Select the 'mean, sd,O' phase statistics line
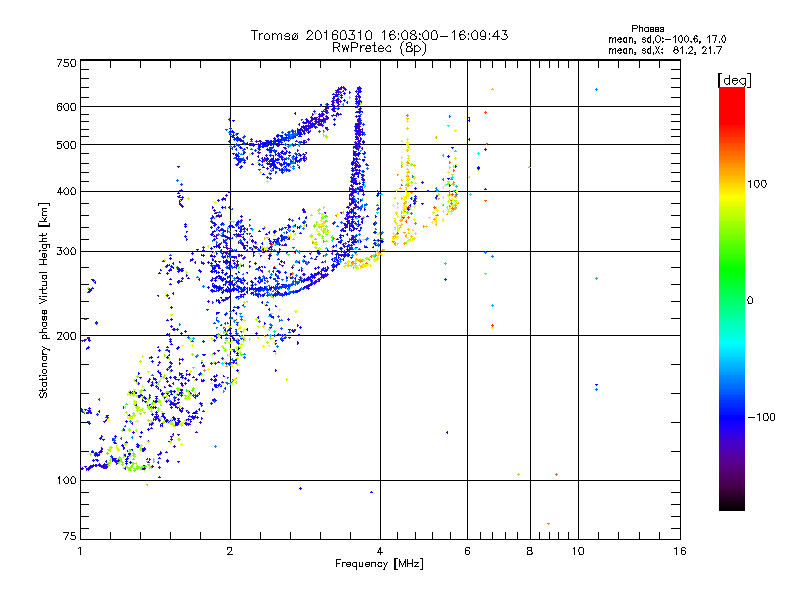 click(667, 39)
